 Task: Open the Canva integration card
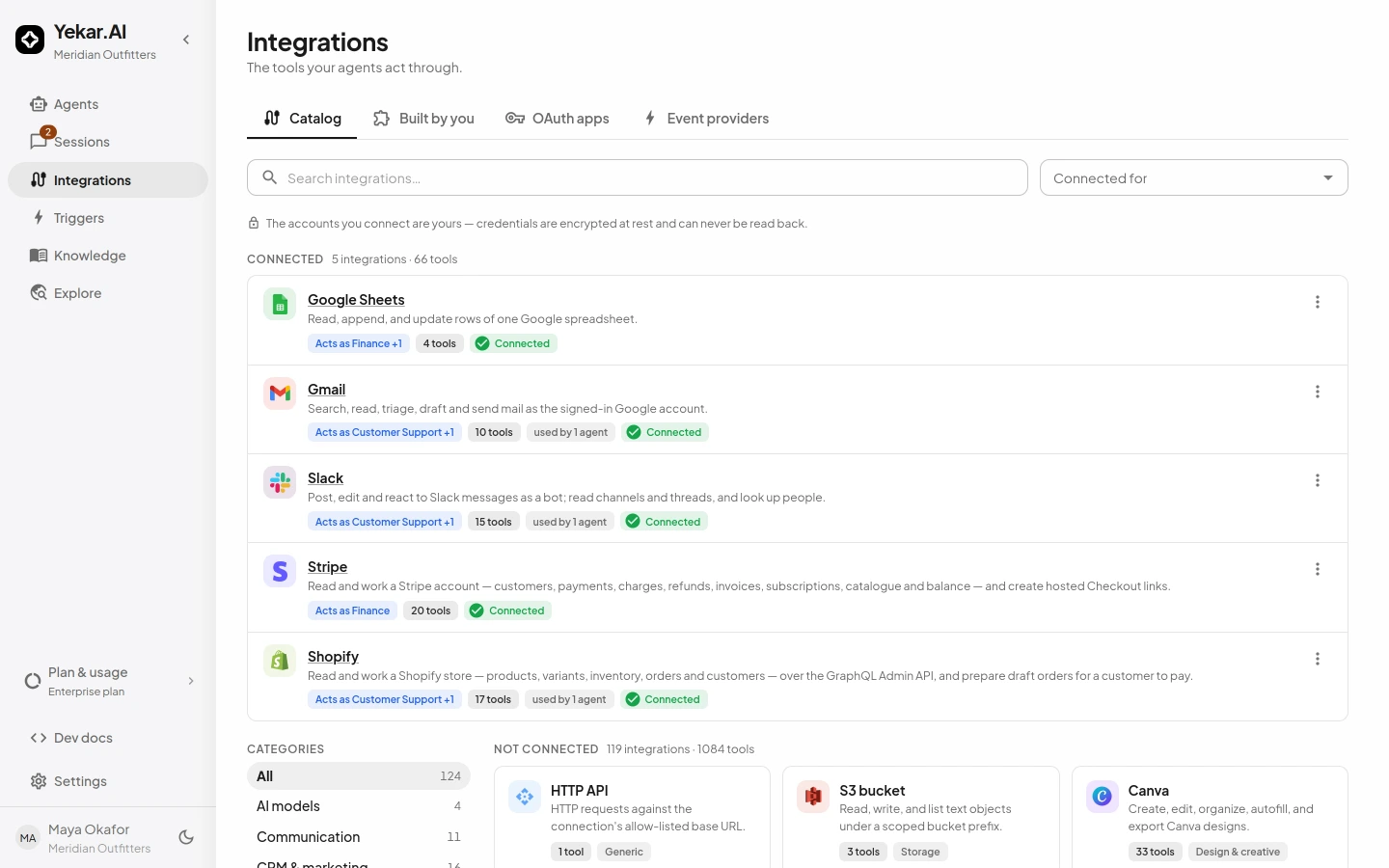[1210, 818]
